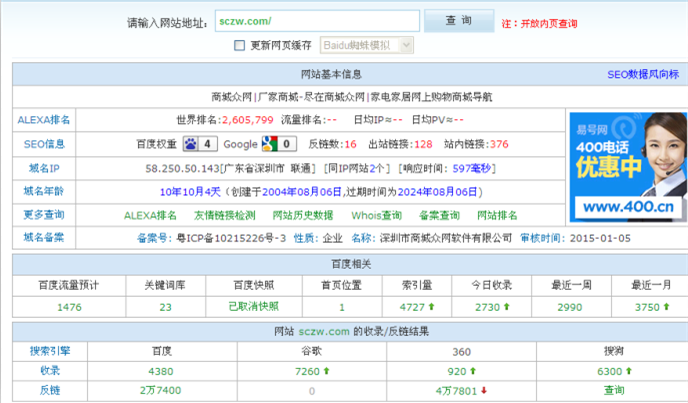688x403 pixels.
Task: Click the Google PageRank icon
Action: (x=269, y=144)
